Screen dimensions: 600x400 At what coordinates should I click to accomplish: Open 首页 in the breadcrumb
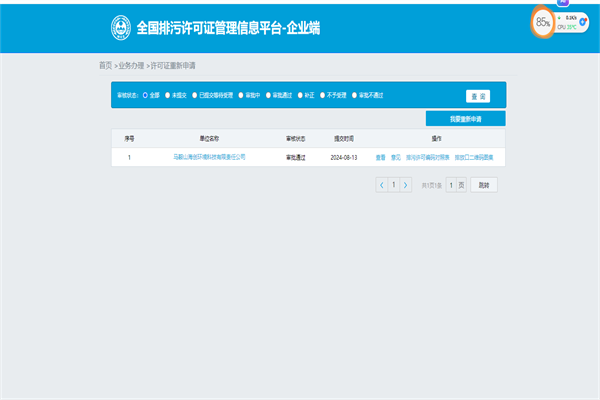click(105, 65)
